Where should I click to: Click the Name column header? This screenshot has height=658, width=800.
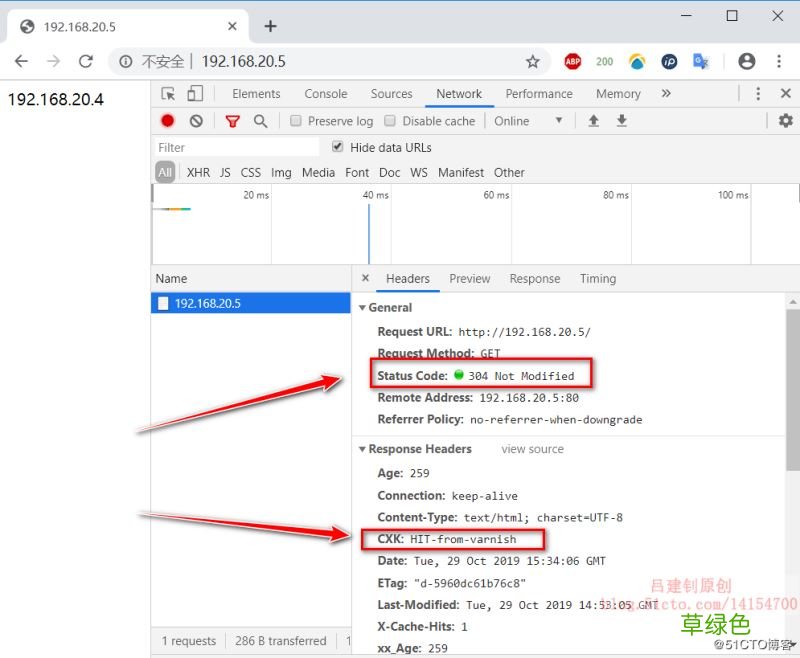[x=251, y=279]
